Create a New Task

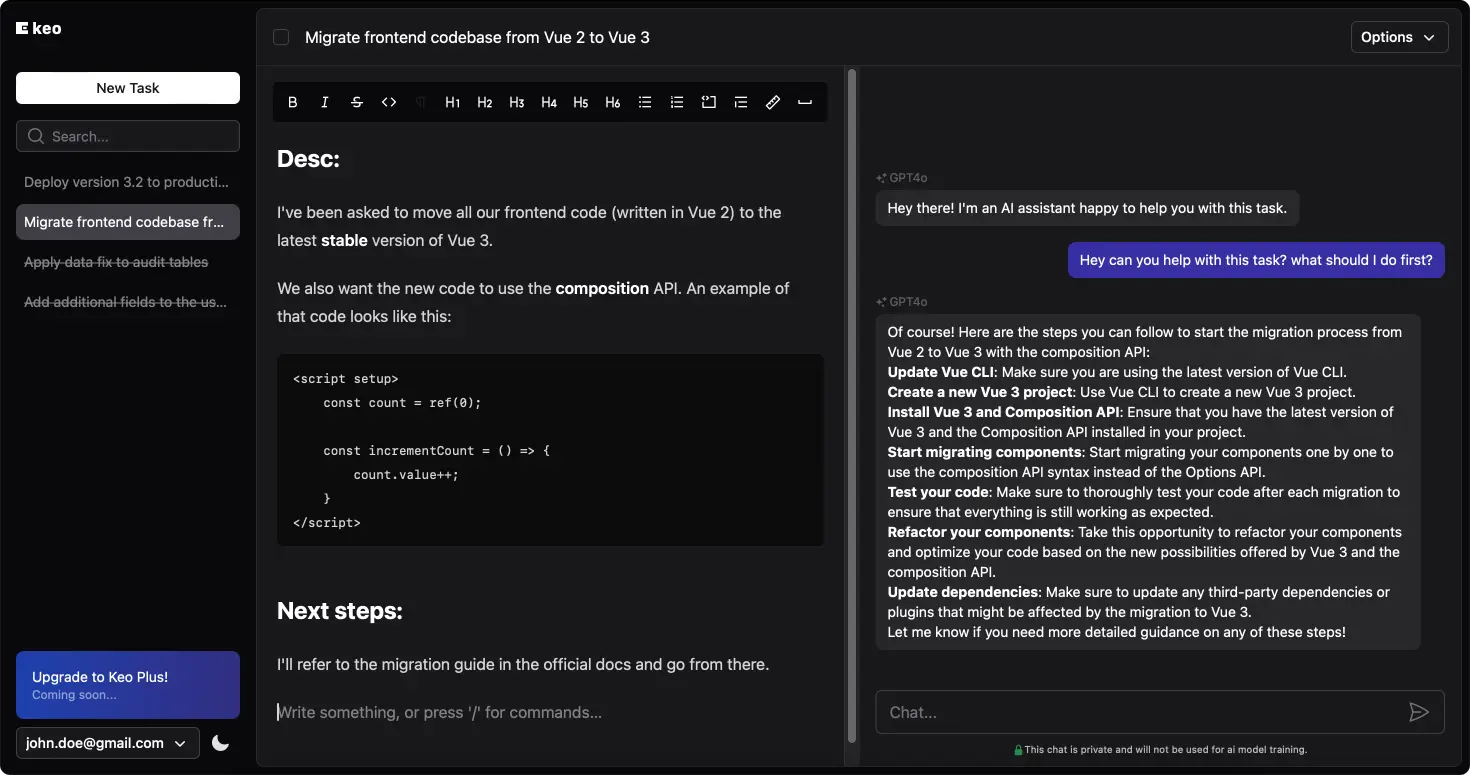(128, 88)
